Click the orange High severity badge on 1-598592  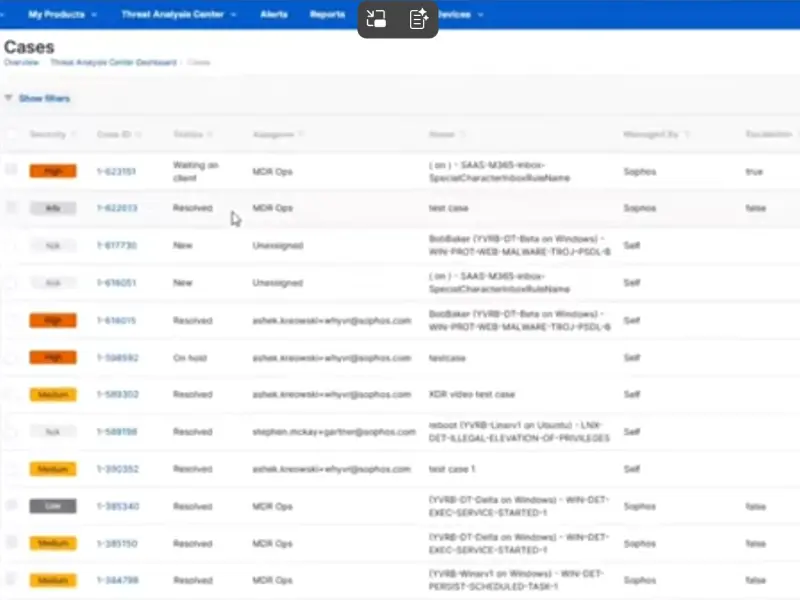53,357
